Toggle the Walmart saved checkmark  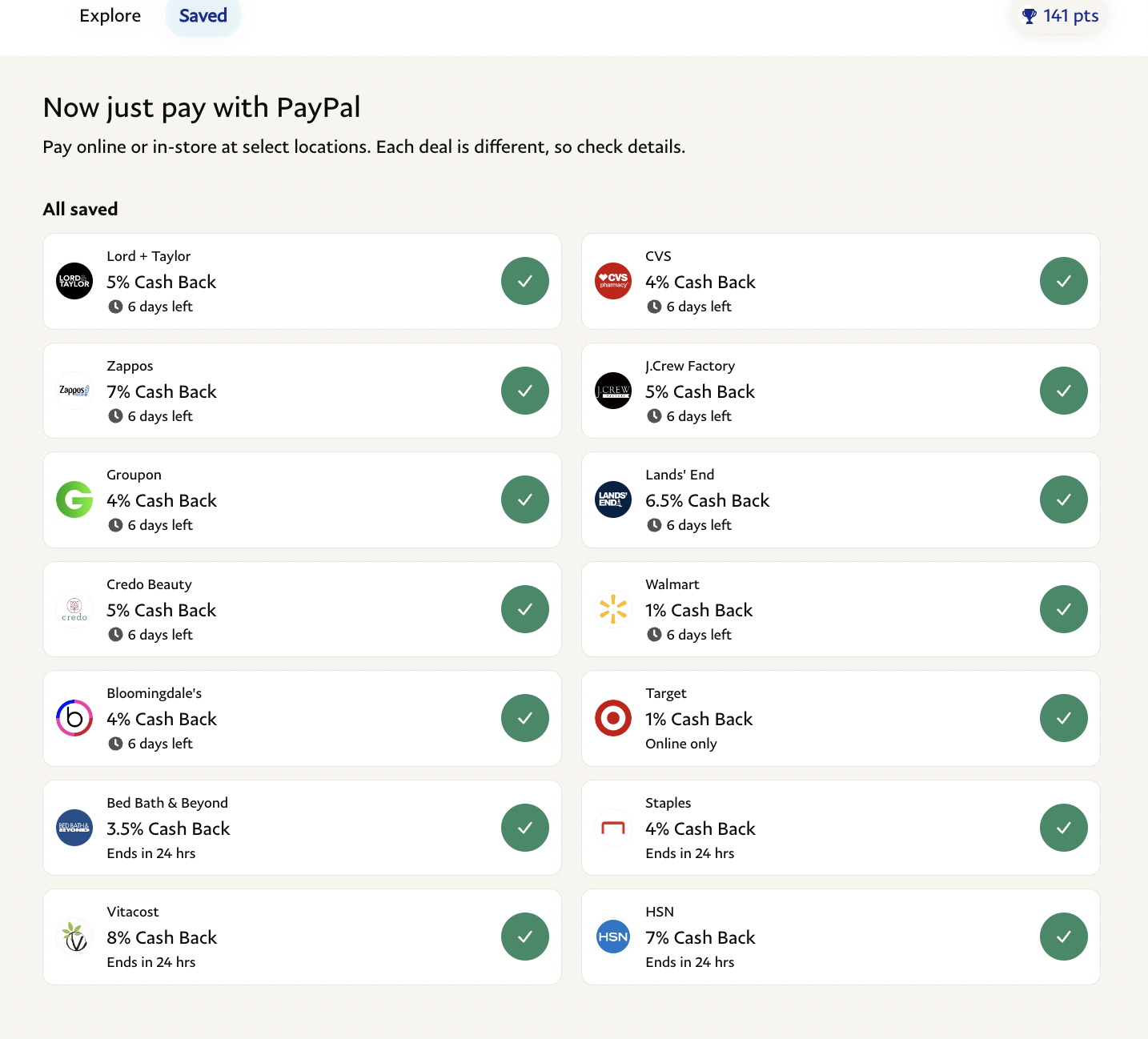click(x=1064, y=609)
